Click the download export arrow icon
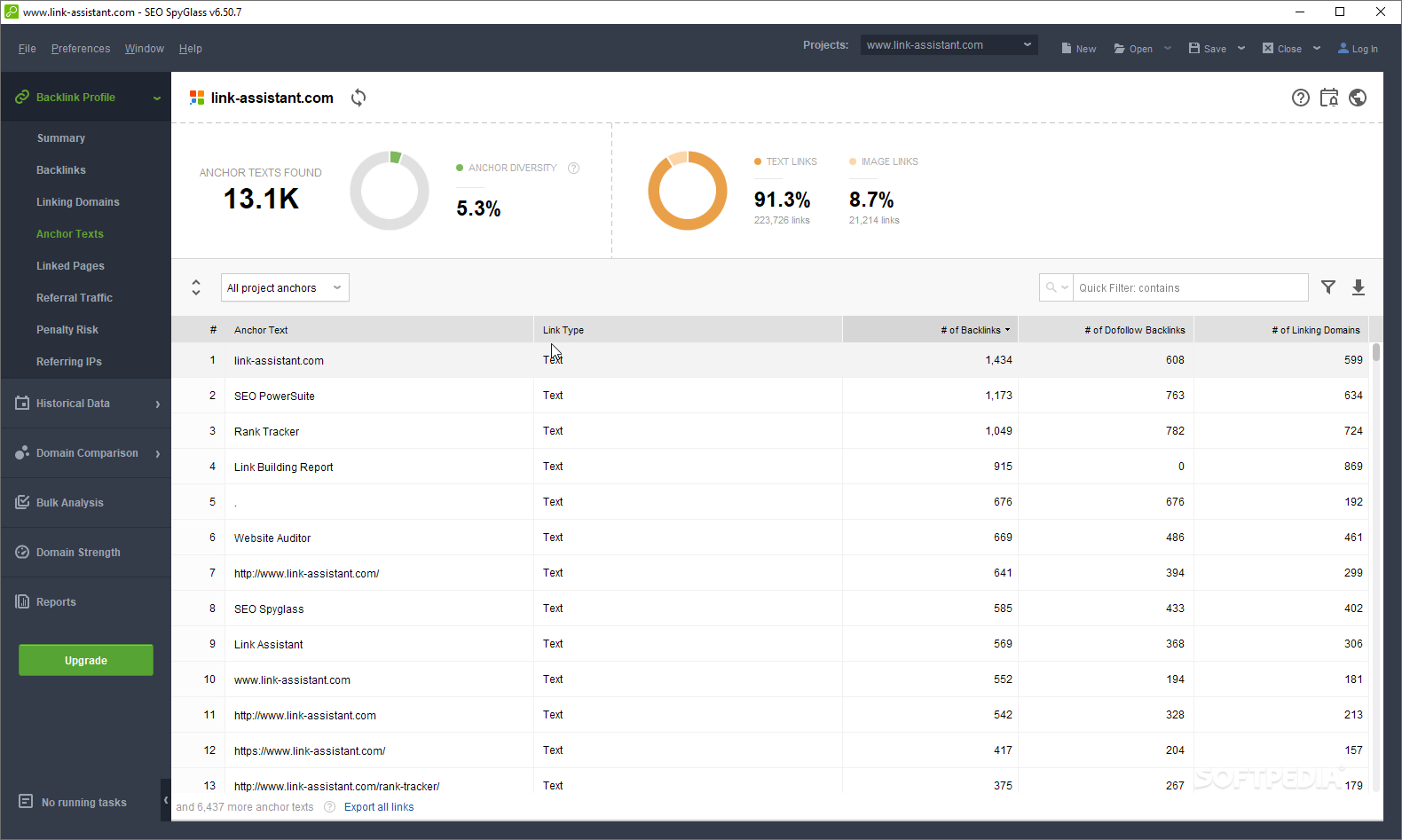The height and width of the screenshot is (840, 1402). [1359, 287]
